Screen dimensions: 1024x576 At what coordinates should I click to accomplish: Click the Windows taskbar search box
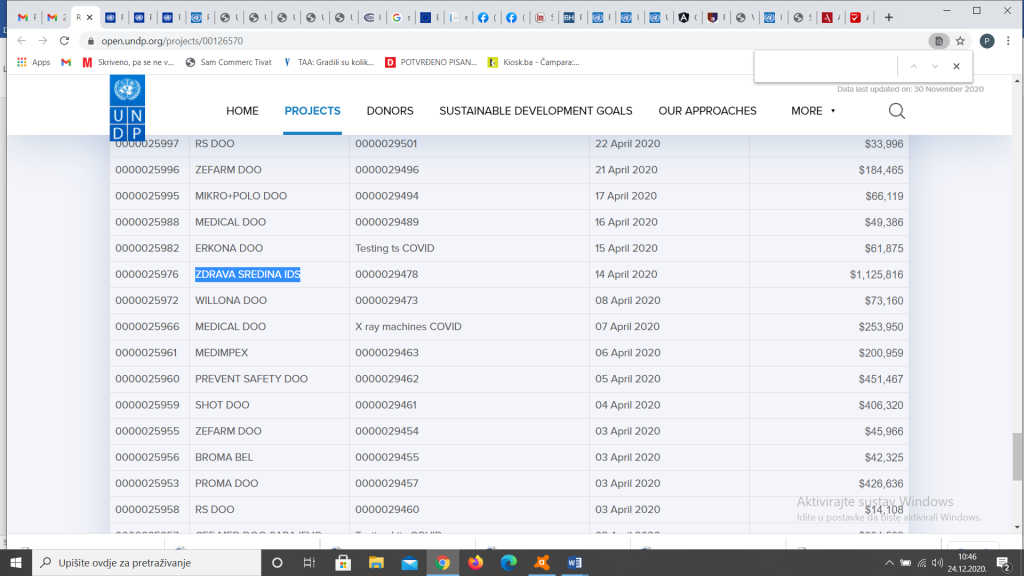(146, 562)
